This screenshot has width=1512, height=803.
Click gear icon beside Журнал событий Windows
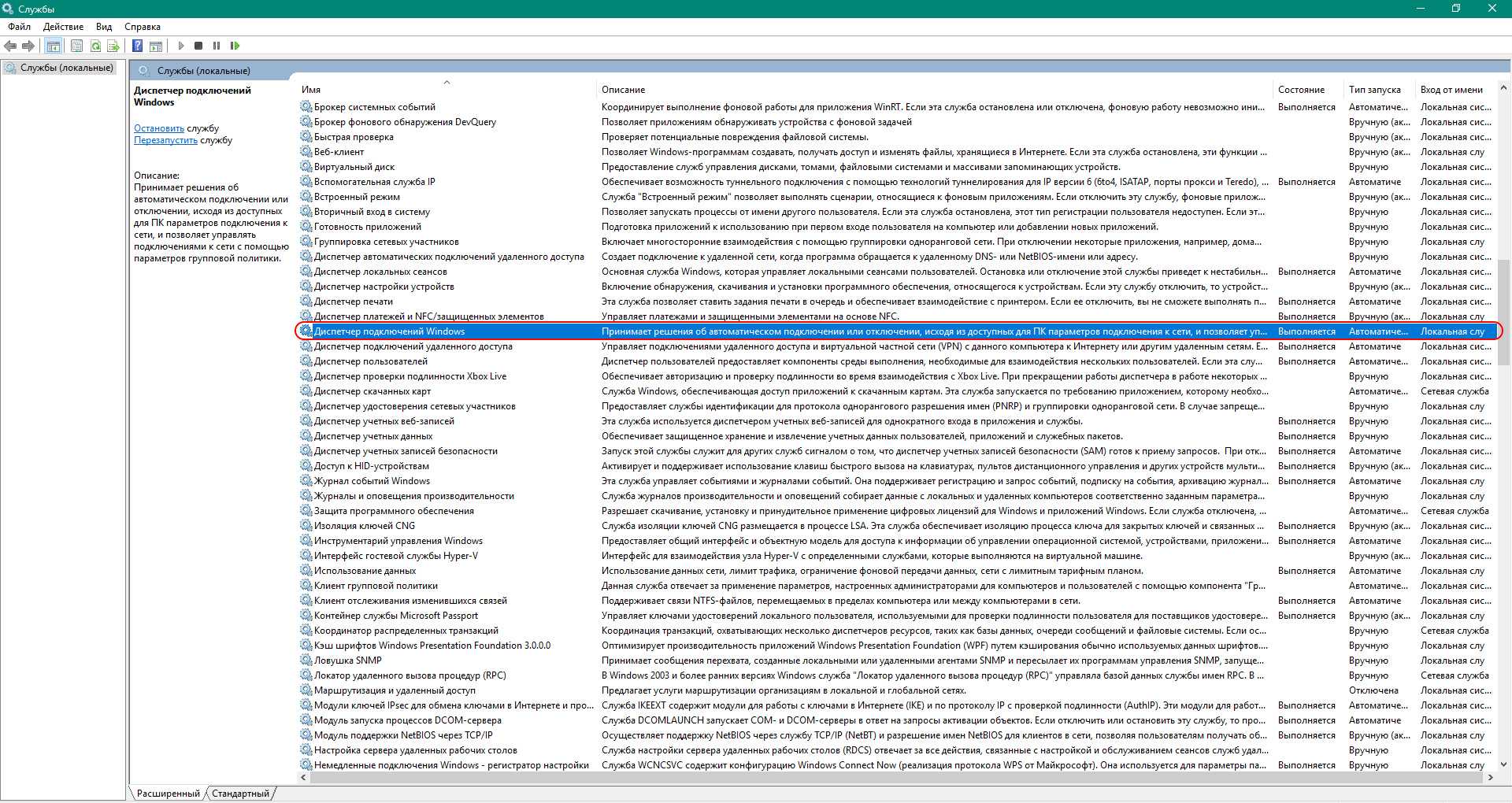coord(306,480)
